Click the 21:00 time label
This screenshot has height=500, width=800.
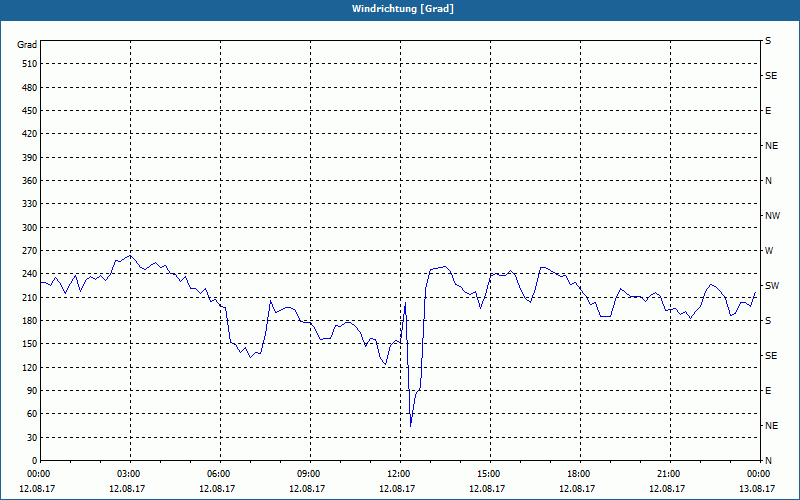click(x=667, y=474)
